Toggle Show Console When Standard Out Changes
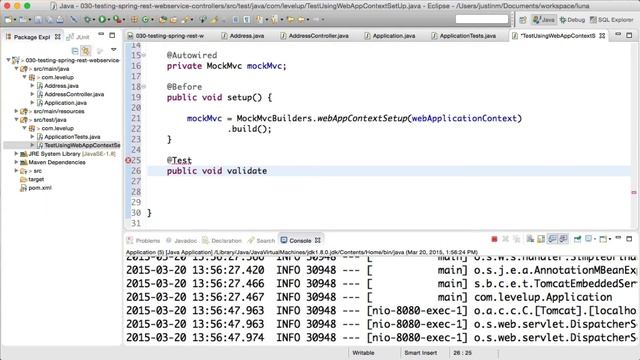 (552, 239)
